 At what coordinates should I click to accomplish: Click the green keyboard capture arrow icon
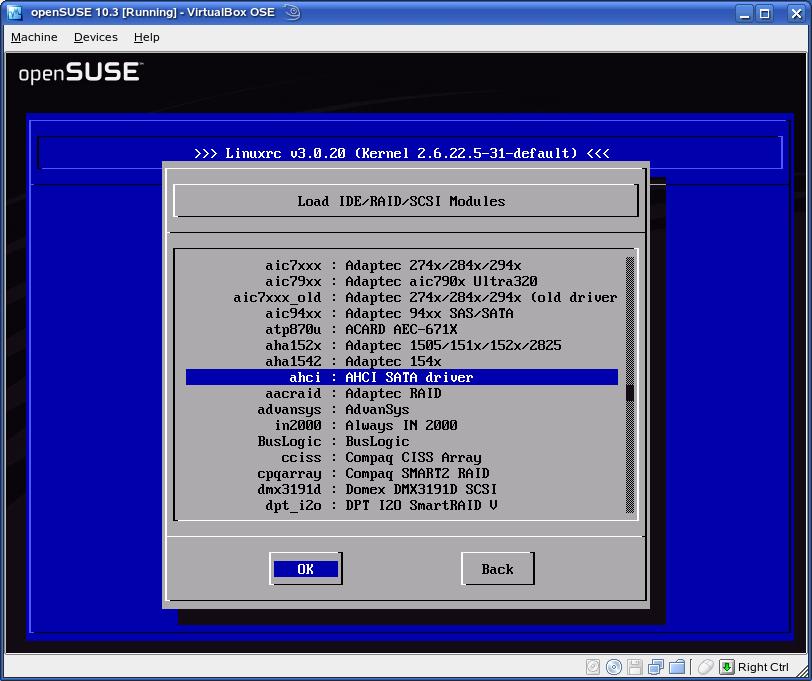point(727,667)
